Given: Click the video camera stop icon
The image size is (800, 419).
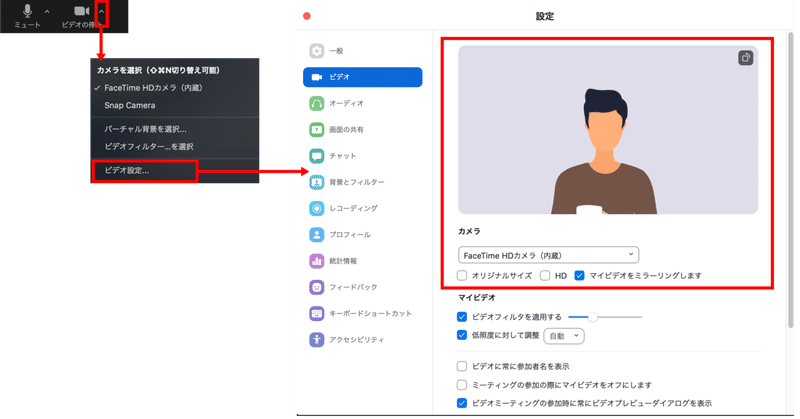Looking at the screenshot, I should pos(82,11).
